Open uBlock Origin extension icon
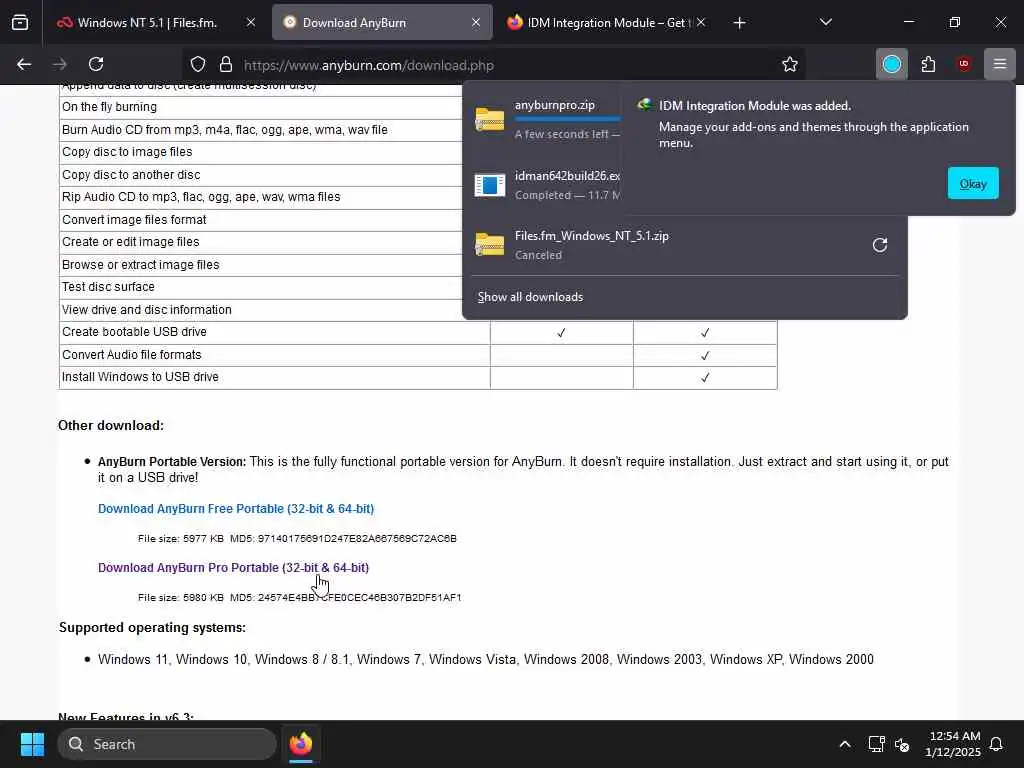This screenshot has height=768, width=1024. coord(964,64)
